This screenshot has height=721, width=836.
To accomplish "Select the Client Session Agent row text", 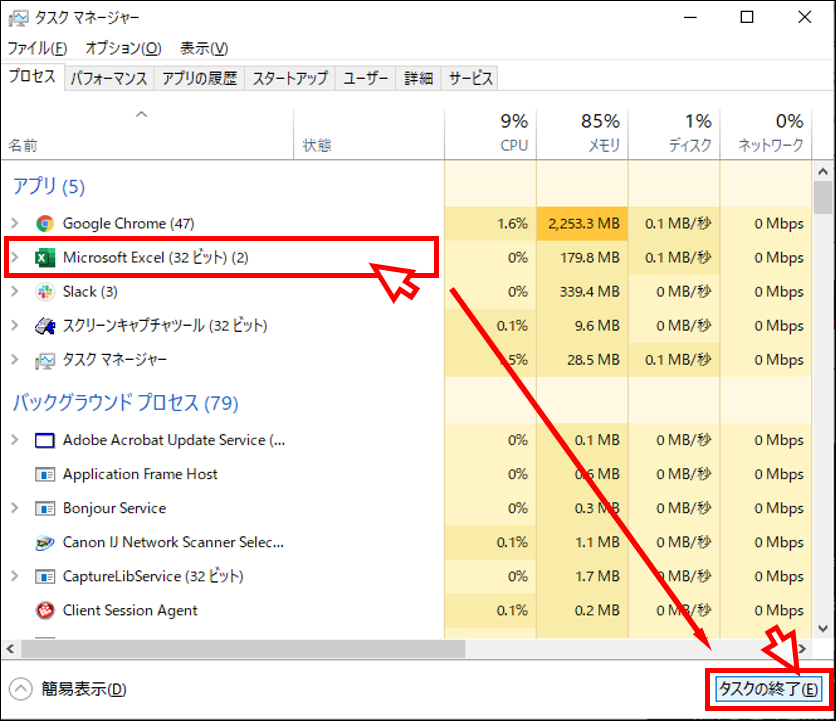I will coord(130,610).
